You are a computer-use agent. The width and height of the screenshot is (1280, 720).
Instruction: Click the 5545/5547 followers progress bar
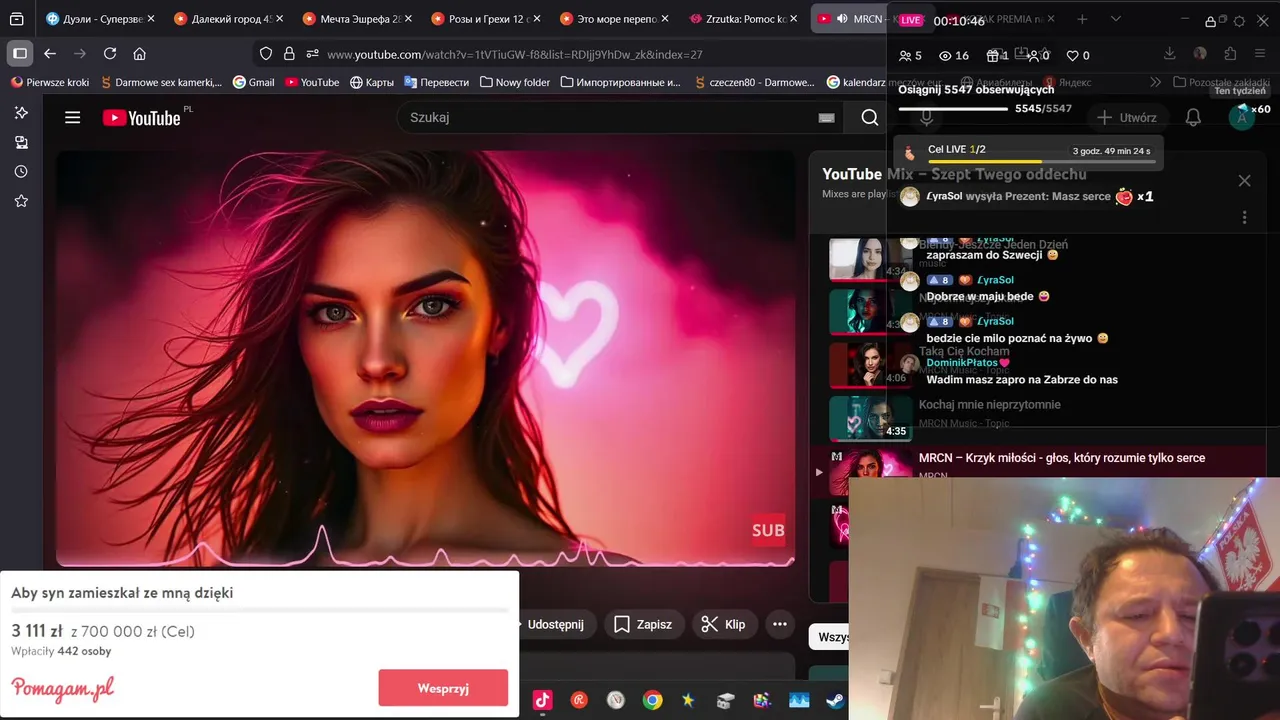[952, 109]
